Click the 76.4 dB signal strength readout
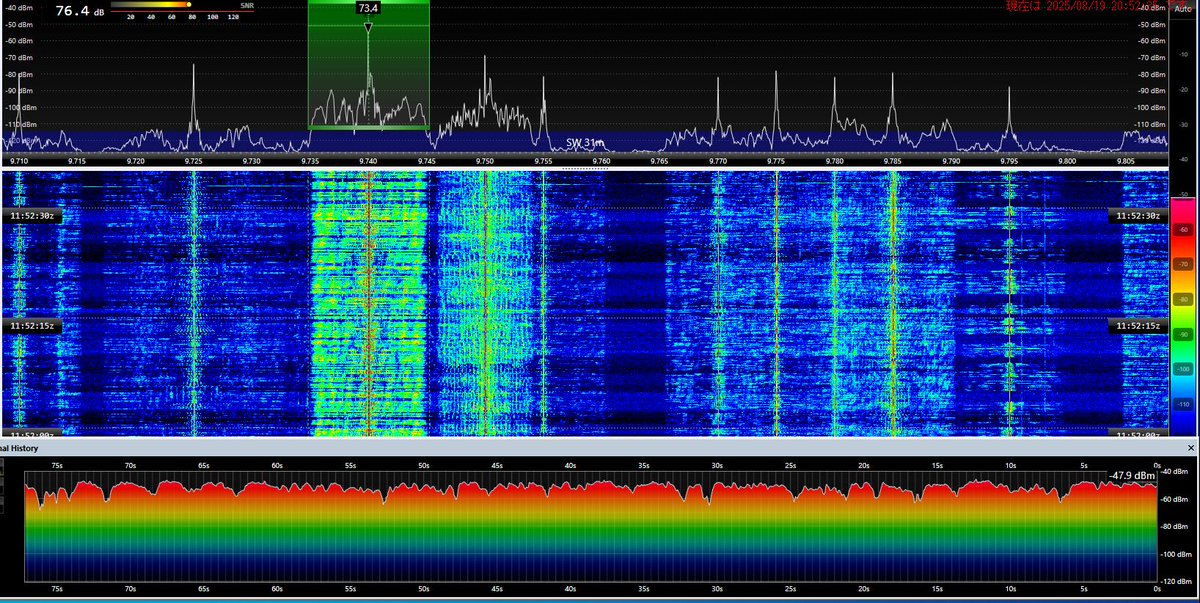1200x603 pixels. [78, 9]
